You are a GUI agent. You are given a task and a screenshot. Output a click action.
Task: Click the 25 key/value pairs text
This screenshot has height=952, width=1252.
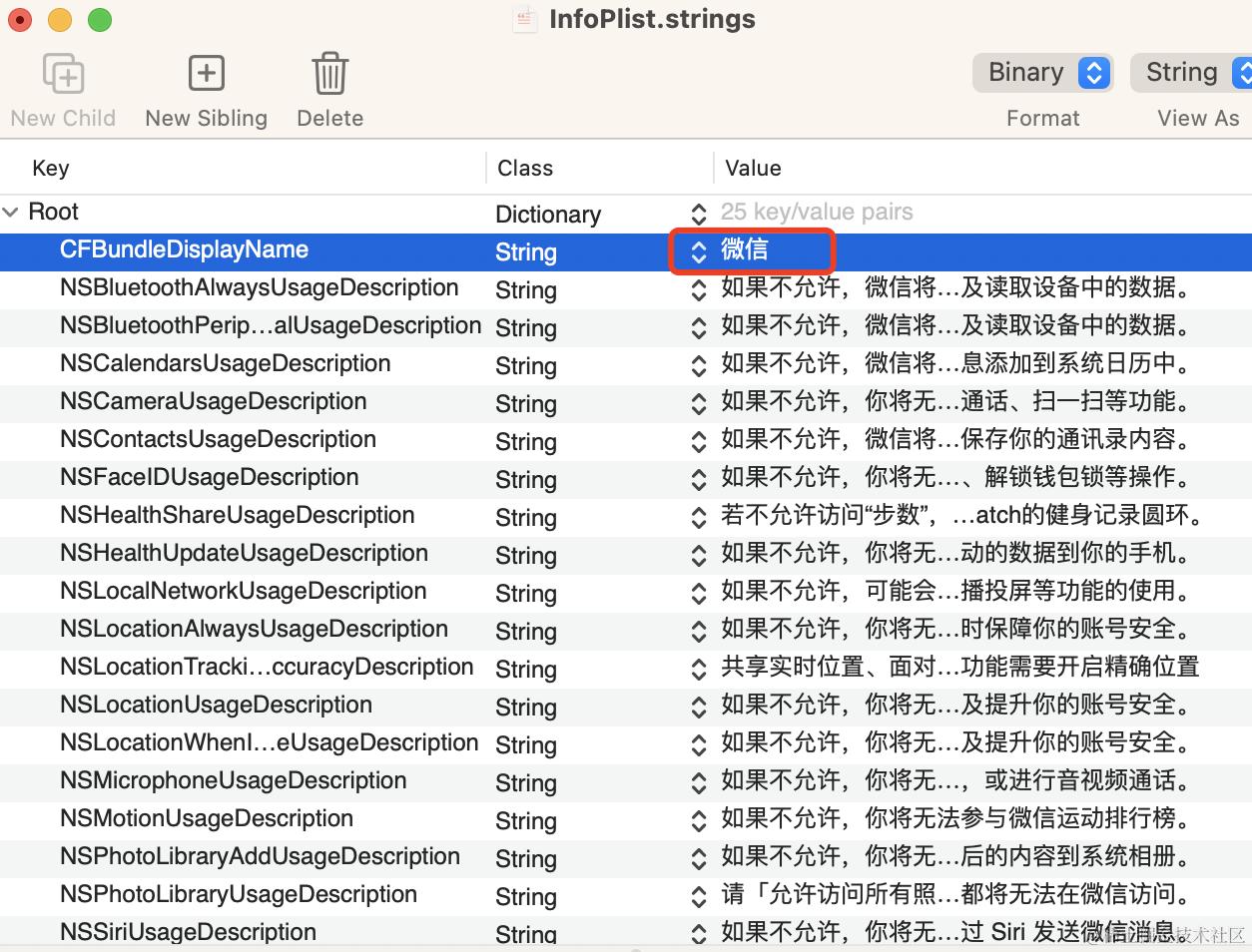click(x=817, y=212)
